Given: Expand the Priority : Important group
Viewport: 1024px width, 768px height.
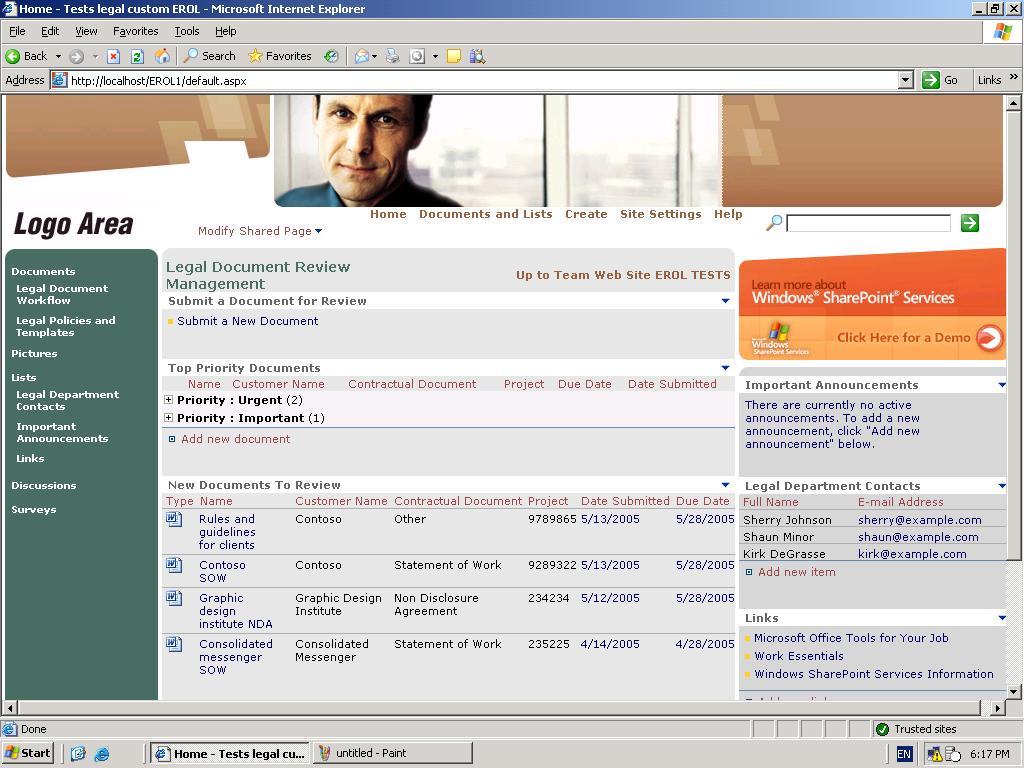Looking at the screenshot, I should (169, 418).
